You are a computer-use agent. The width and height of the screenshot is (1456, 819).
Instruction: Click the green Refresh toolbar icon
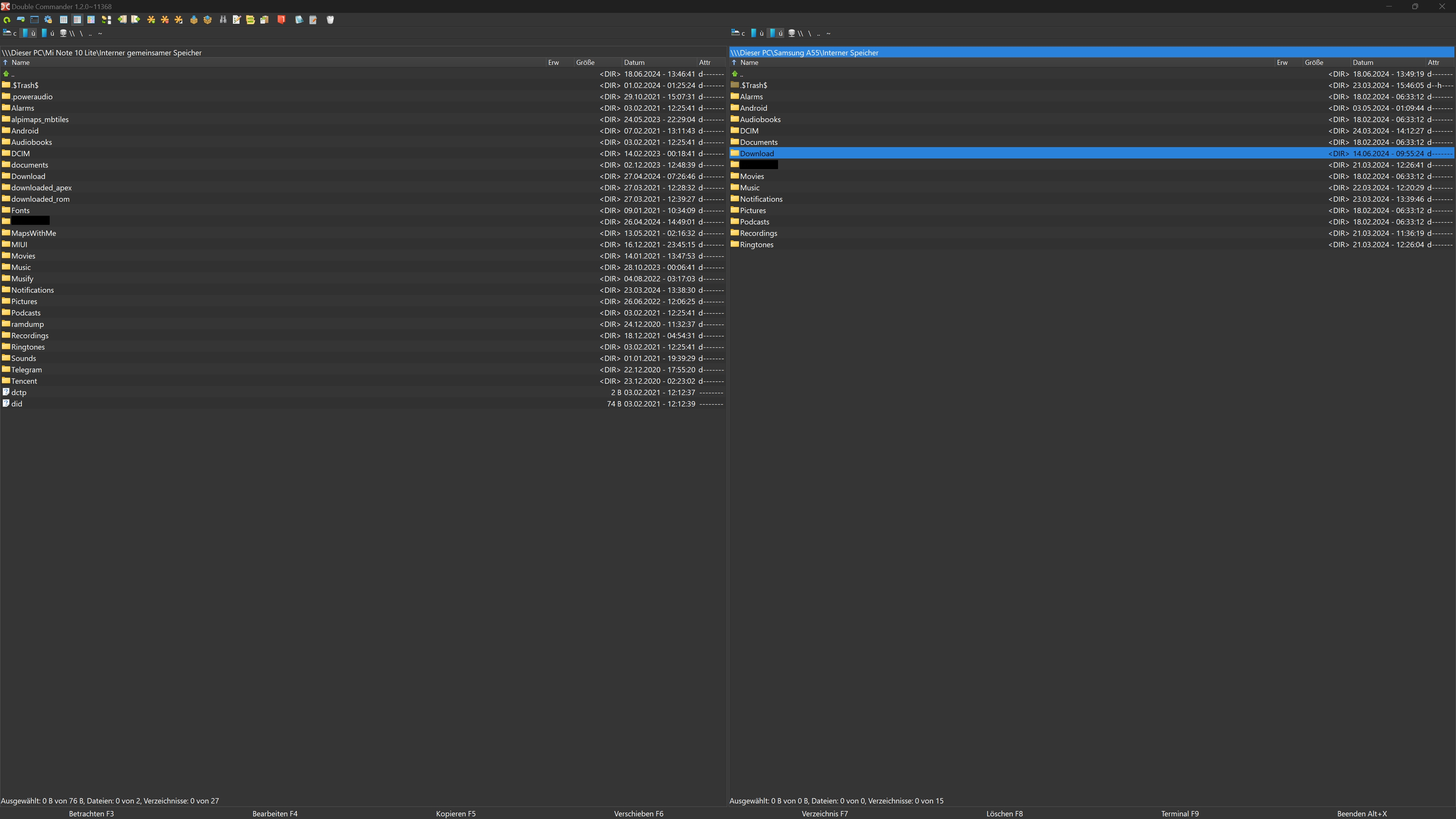pyautogui.click(x=7, y=20)
